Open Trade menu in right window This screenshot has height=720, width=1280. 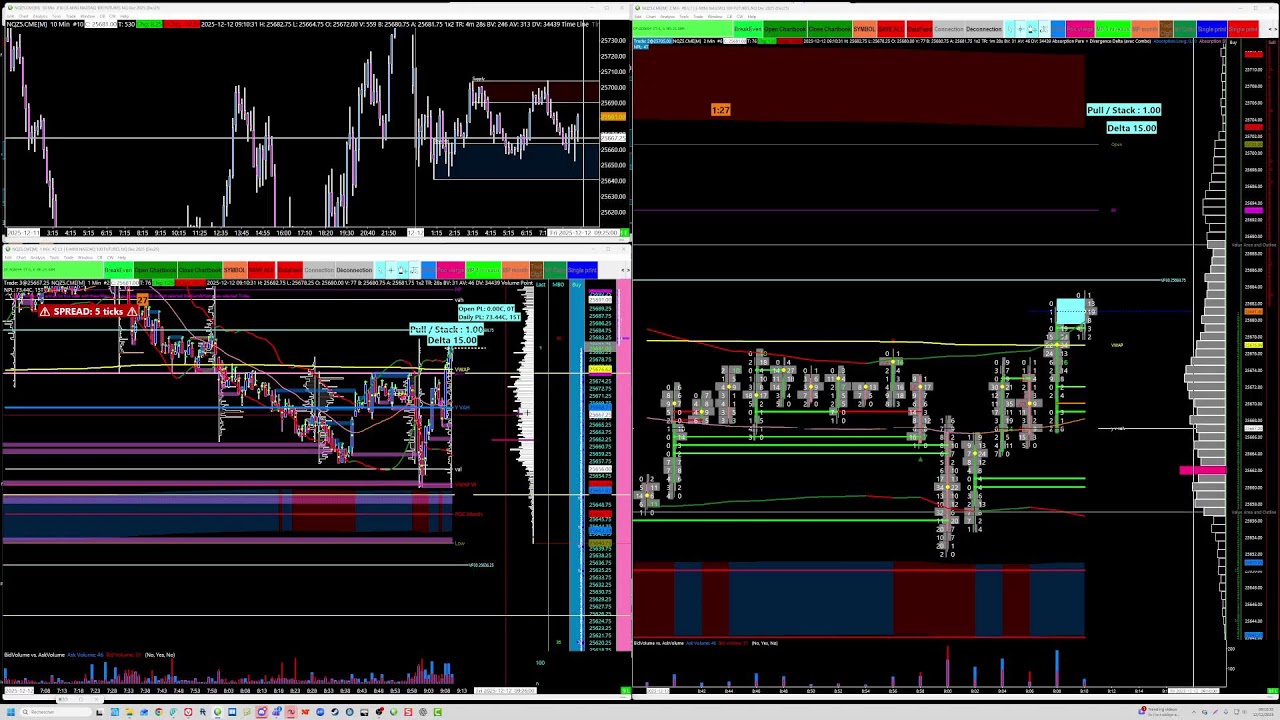[698, 16]
